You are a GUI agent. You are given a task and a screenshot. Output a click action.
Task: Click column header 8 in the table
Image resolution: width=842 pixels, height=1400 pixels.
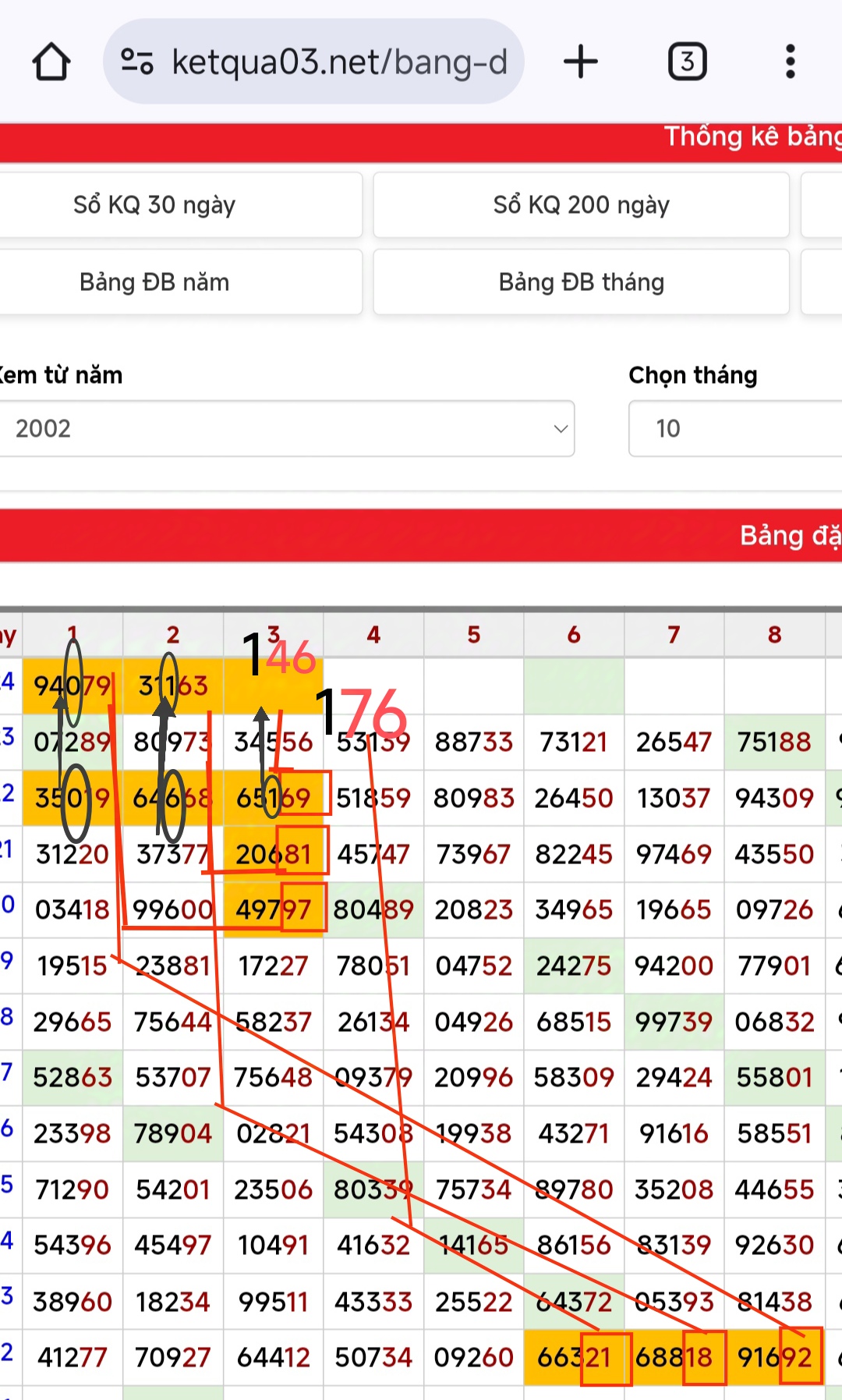point(774,635)
